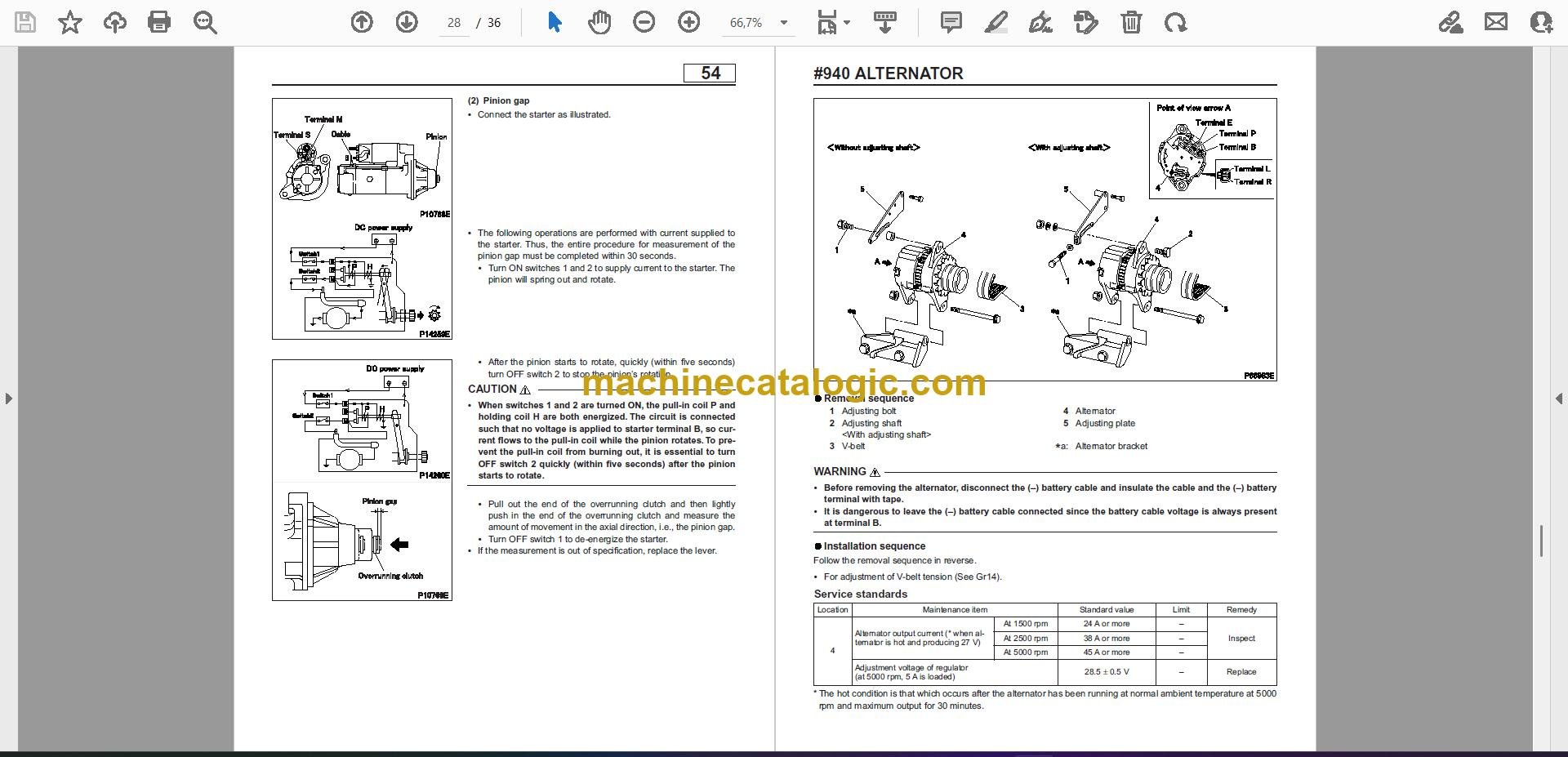Screen dimensions: 1568x757
Task: Click the "At 2500 rpm" table cell
Action: click(1026, 639)
